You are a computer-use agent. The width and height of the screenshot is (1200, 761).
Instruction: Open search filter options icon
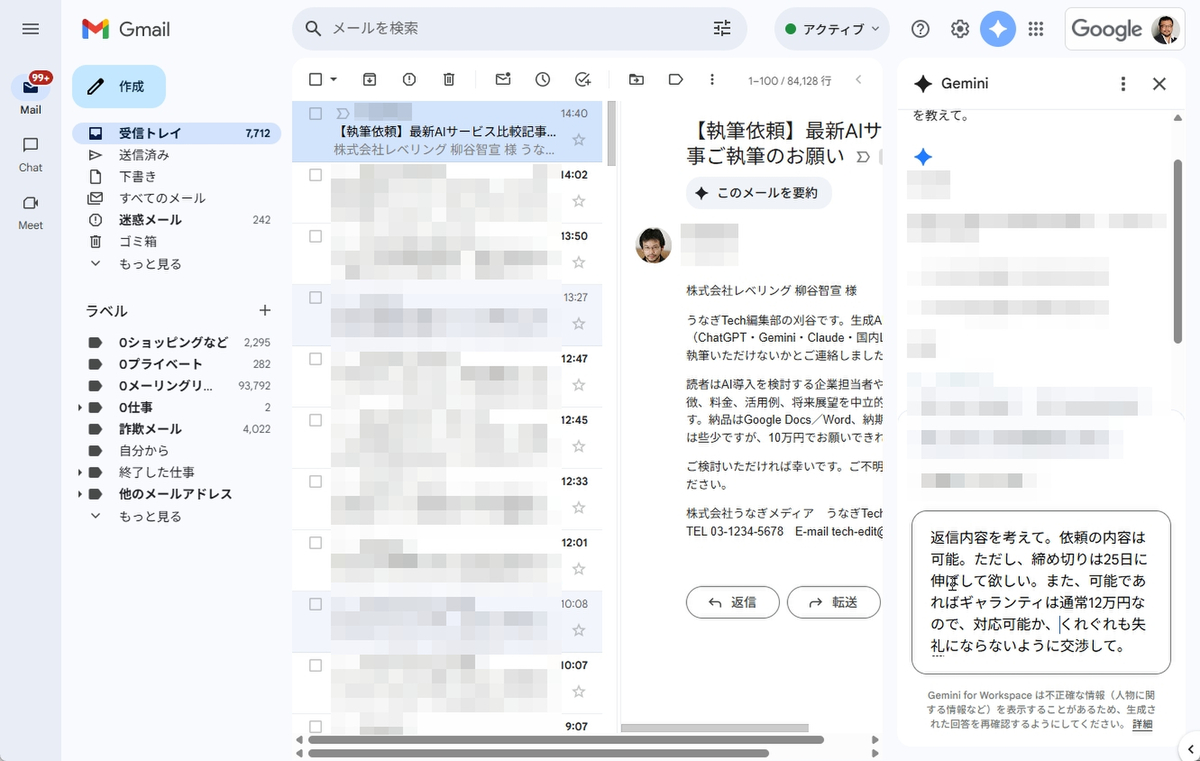pos(722,29)
